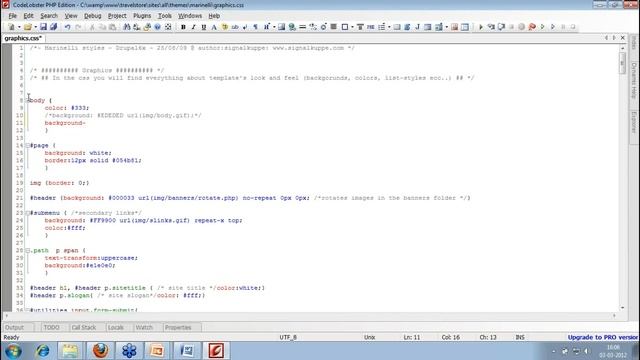Open the Dynamic Help side panel tab

(634, 80)
